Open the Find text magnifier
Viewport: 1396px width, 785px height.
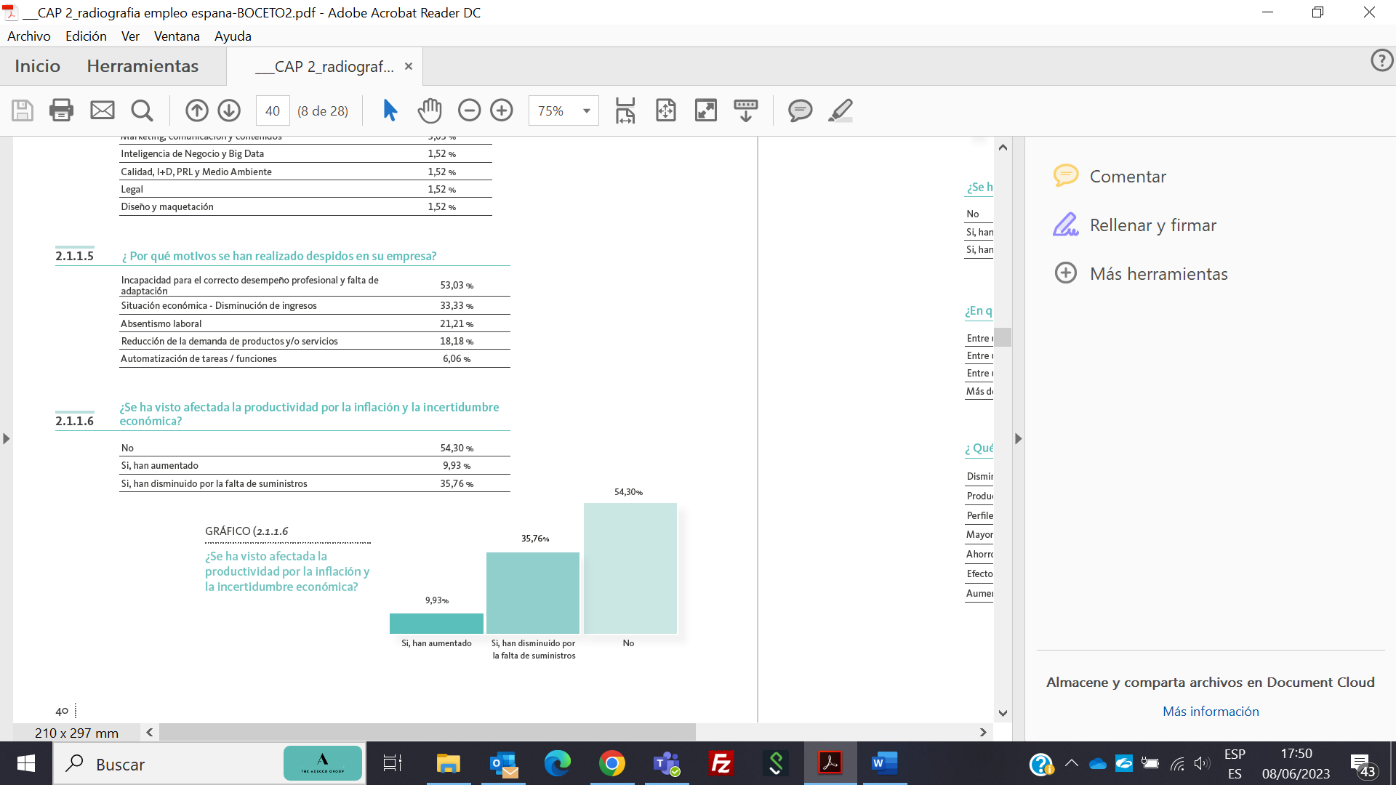tap(142, 110)
